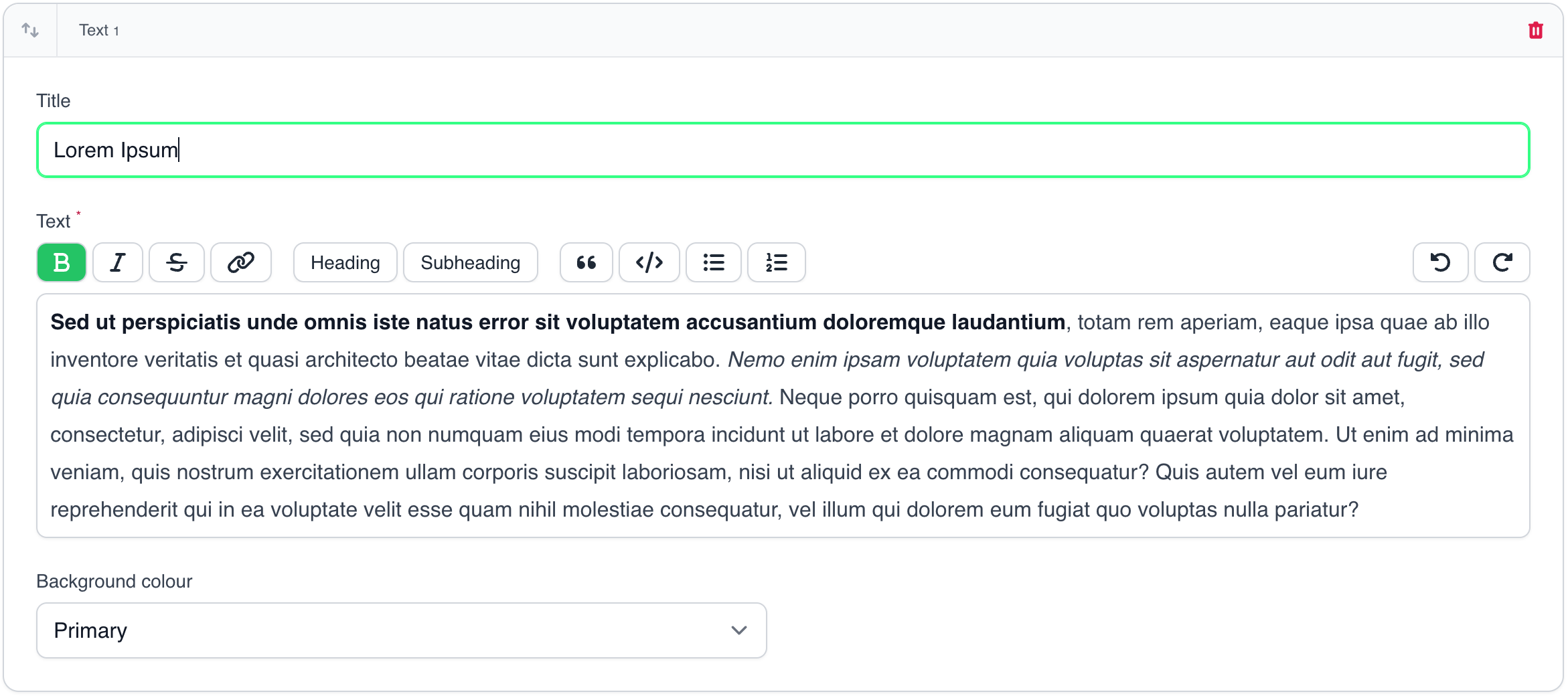Focus the Title input field

[x=783, y=150]
